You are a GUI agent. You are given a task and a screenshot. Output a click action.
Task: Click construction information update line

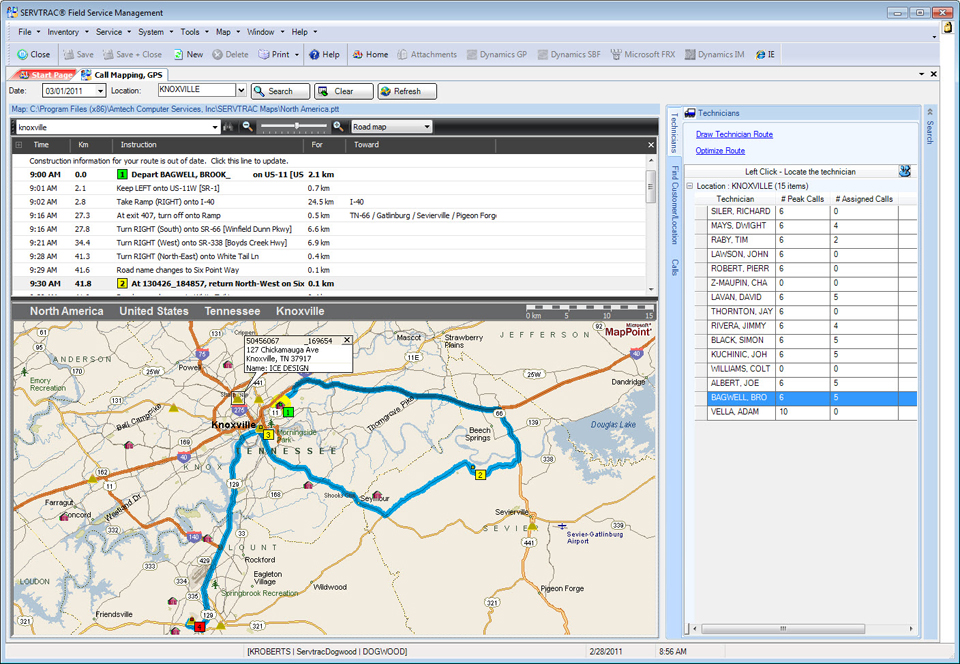click(x=159, y=161)
